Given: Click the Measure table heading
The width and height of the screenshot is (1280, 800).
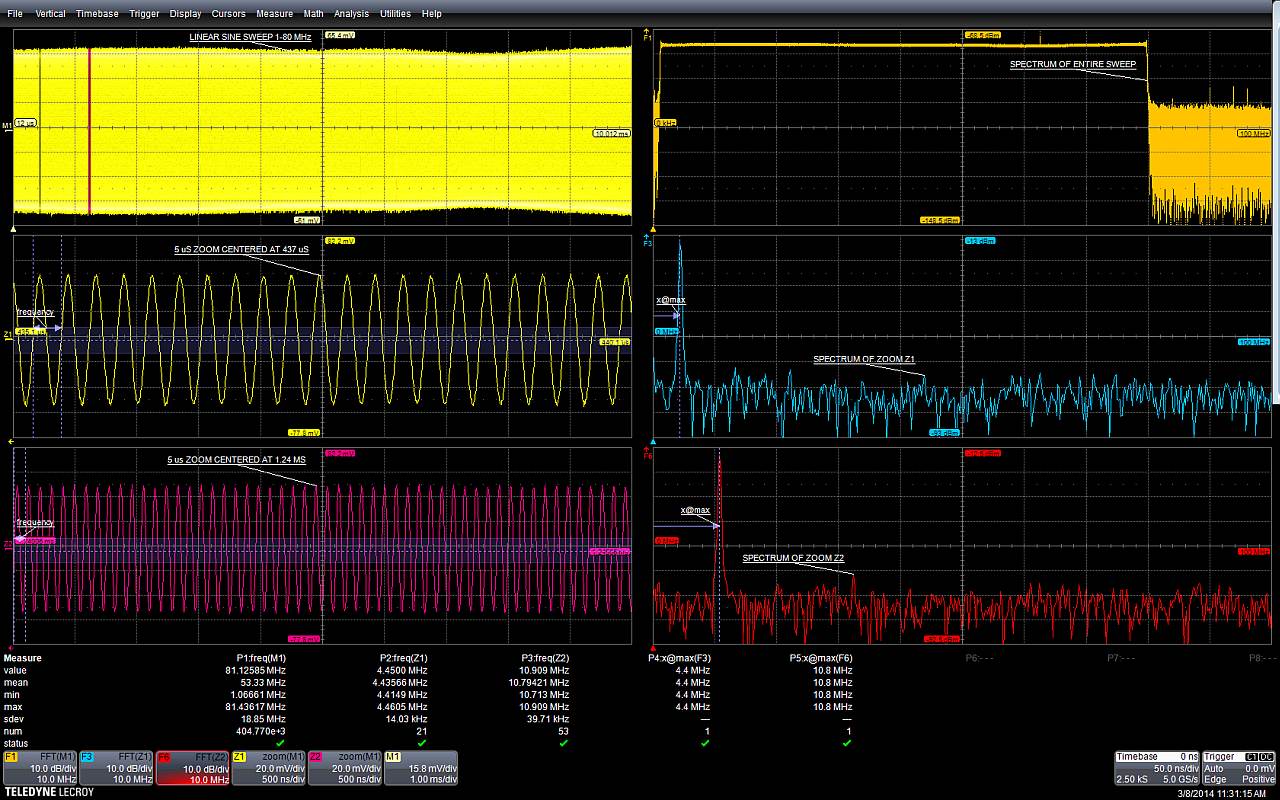Looking at the screenshot, I should coord(22,658).
